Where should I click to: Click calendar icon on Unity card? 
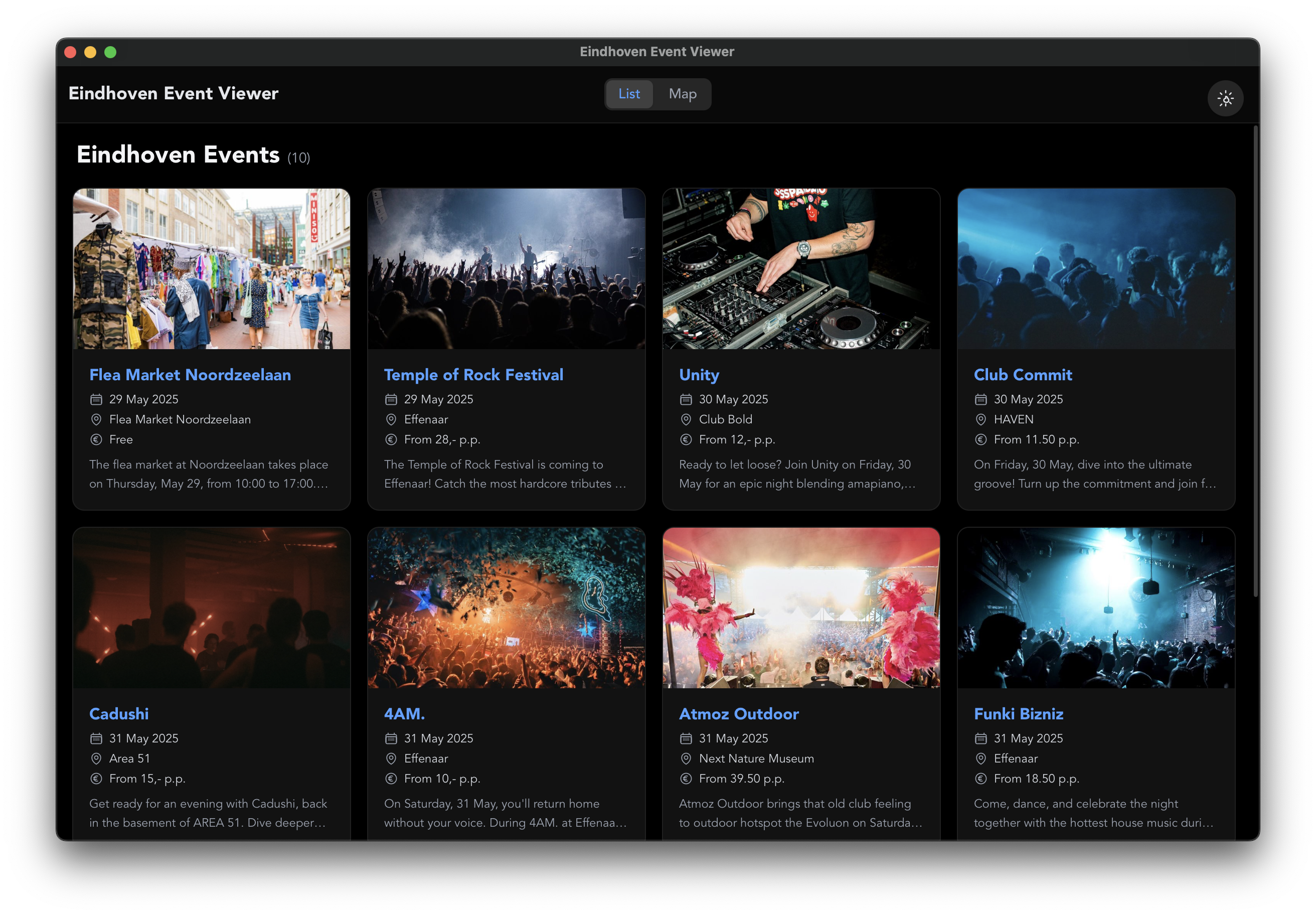(x=686, y=399)
